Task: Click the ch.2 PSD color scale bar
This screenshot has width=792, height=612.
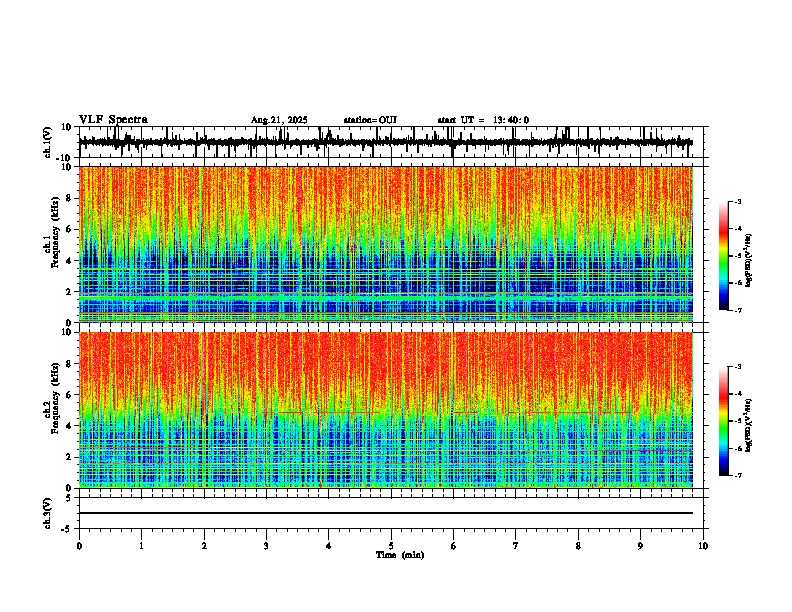Action: click(x=724, y=421)
